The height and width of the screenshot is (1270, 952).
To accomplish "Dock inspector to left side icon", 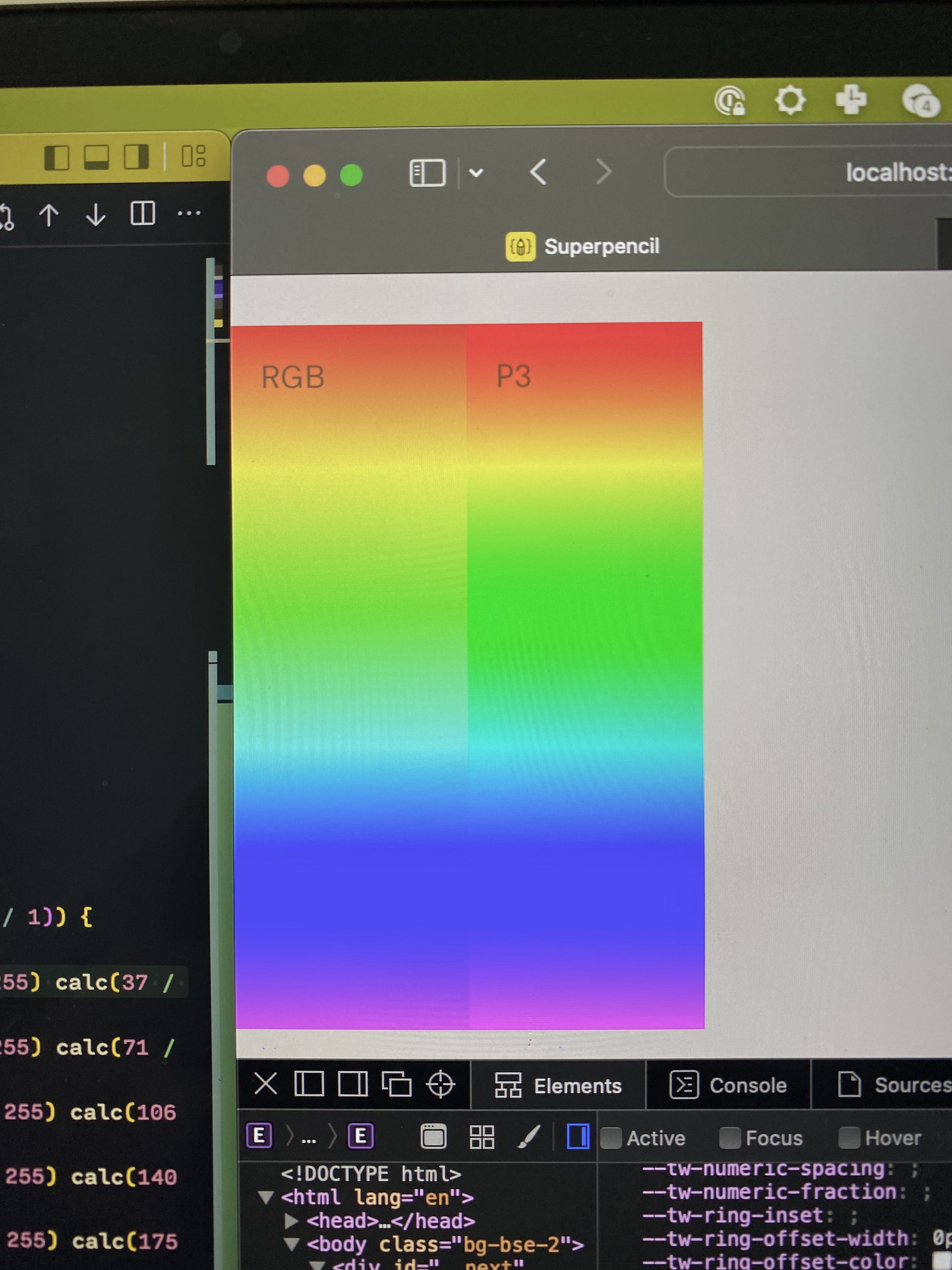I will tap(309, 1084).
